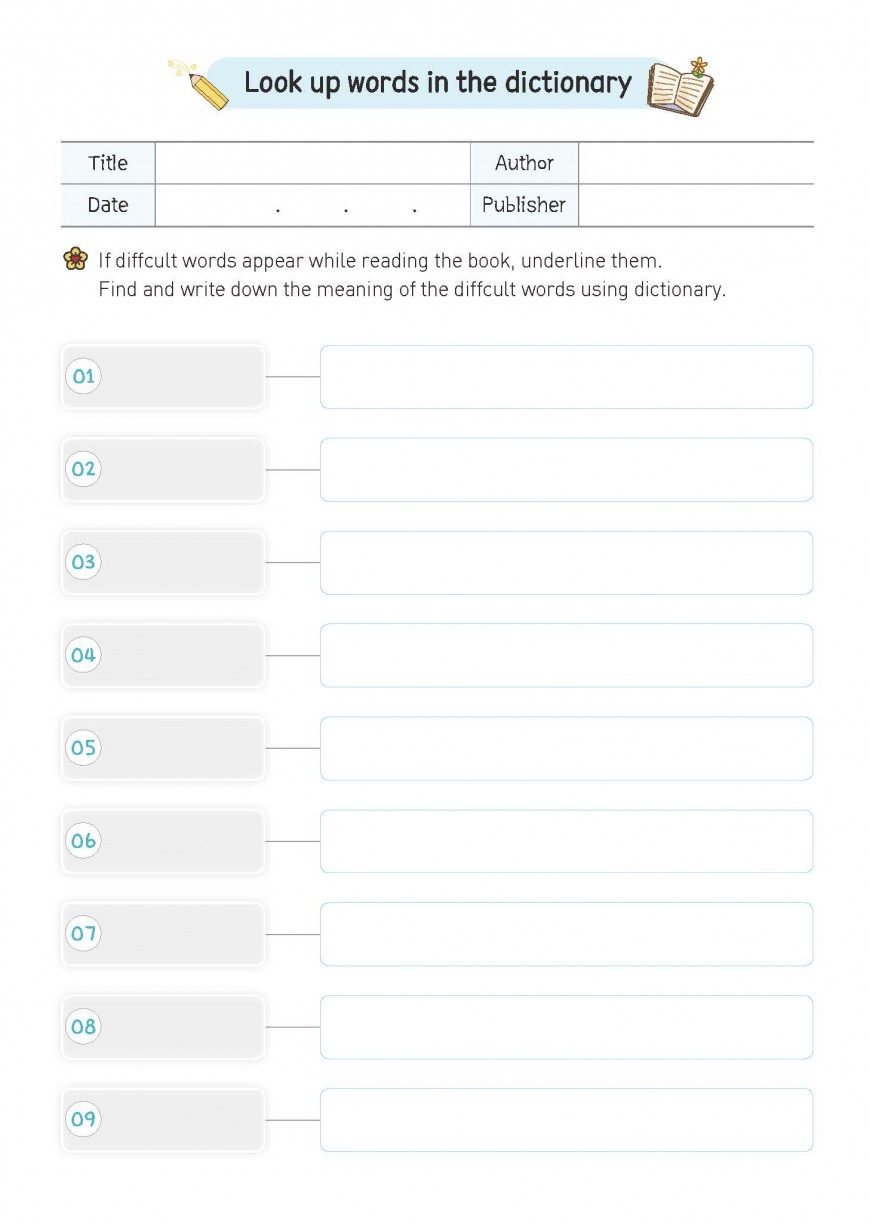870x1223 pixels.
Task: Click the 'Look up words in the dictionary' heading
Action: (438, 83)
